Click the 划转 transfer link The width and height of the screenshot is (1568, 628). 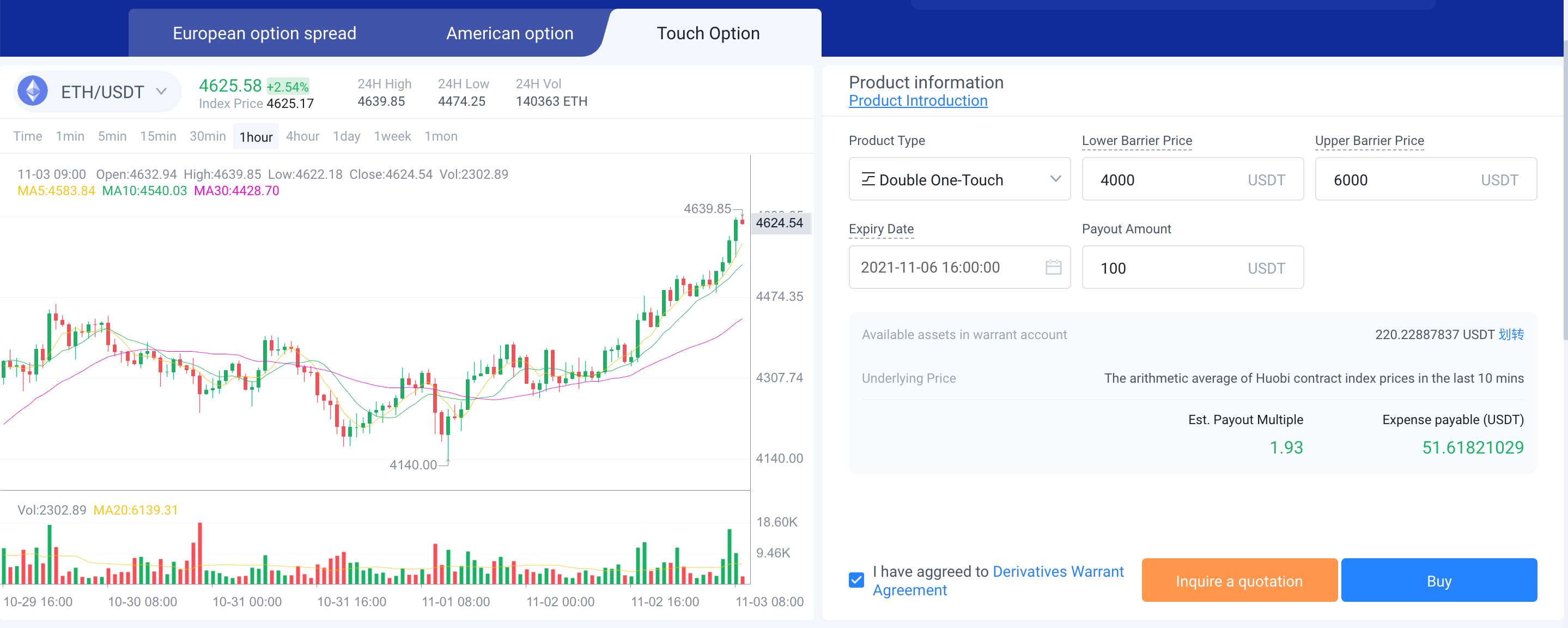[x=1511, y=334]
